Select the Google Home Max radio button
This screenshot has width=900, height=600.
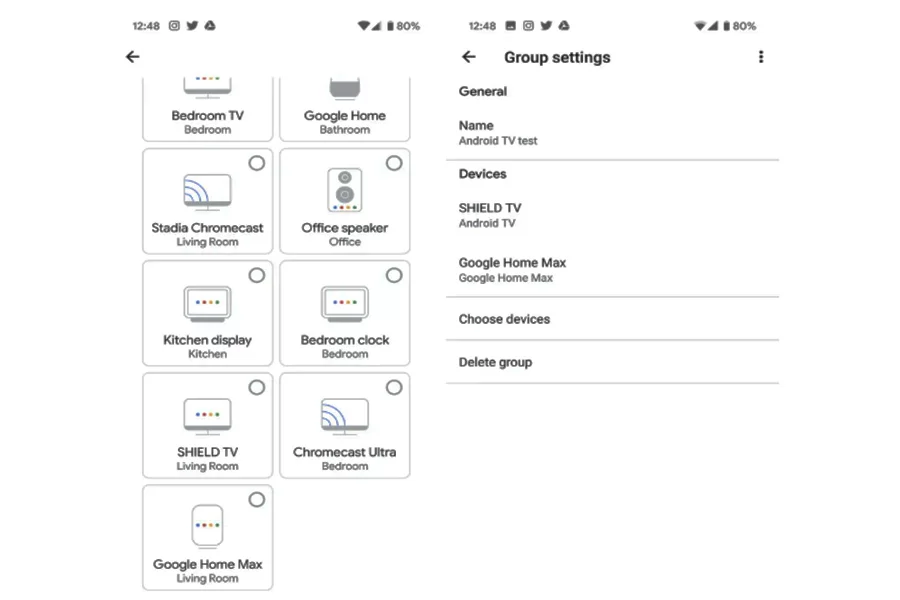[x=257, y=500]
